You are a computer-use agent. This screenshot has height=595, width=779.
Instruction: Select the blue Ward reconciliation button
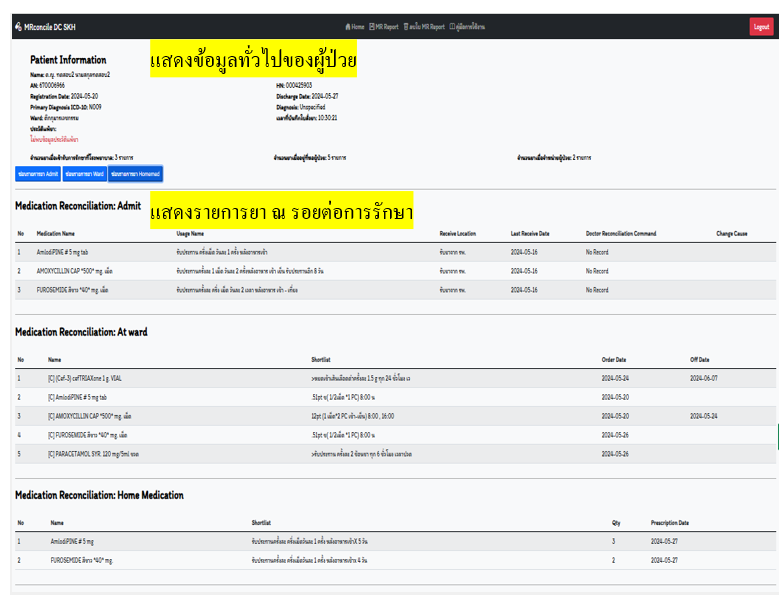click(85, 174)
